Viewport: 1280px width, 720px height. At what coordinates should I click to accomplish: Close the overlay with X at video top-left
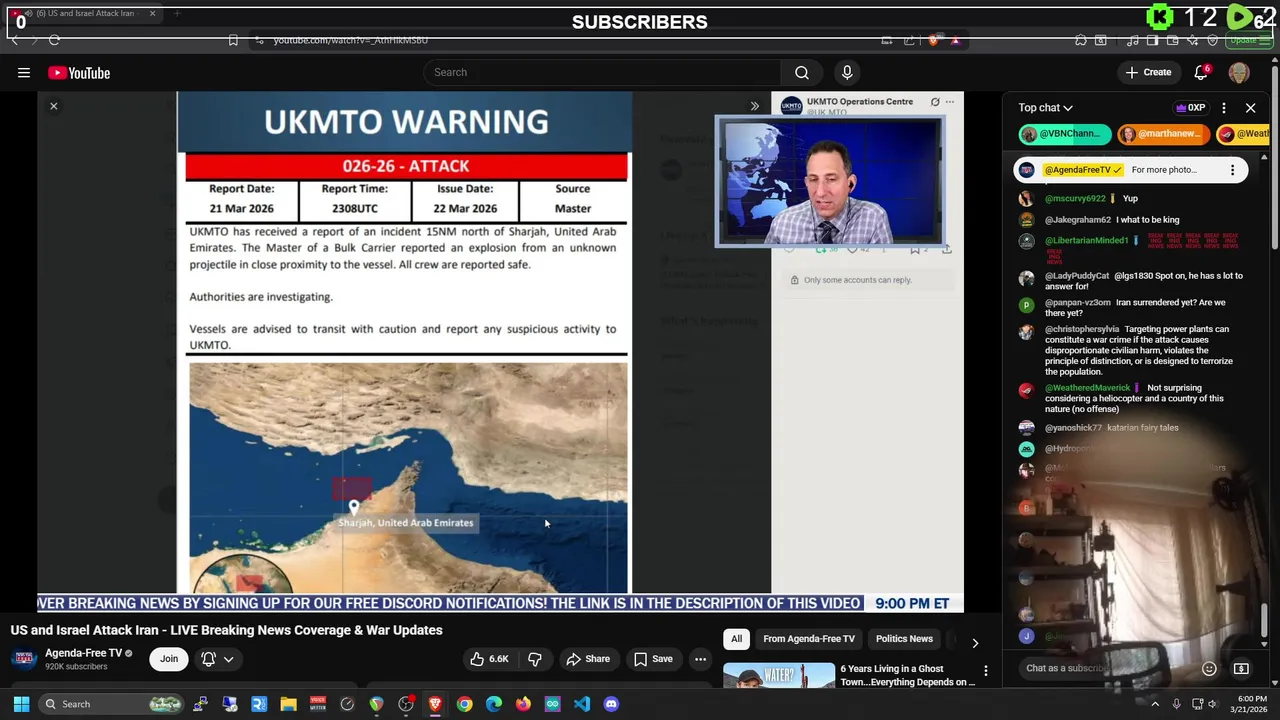point(54,106)
